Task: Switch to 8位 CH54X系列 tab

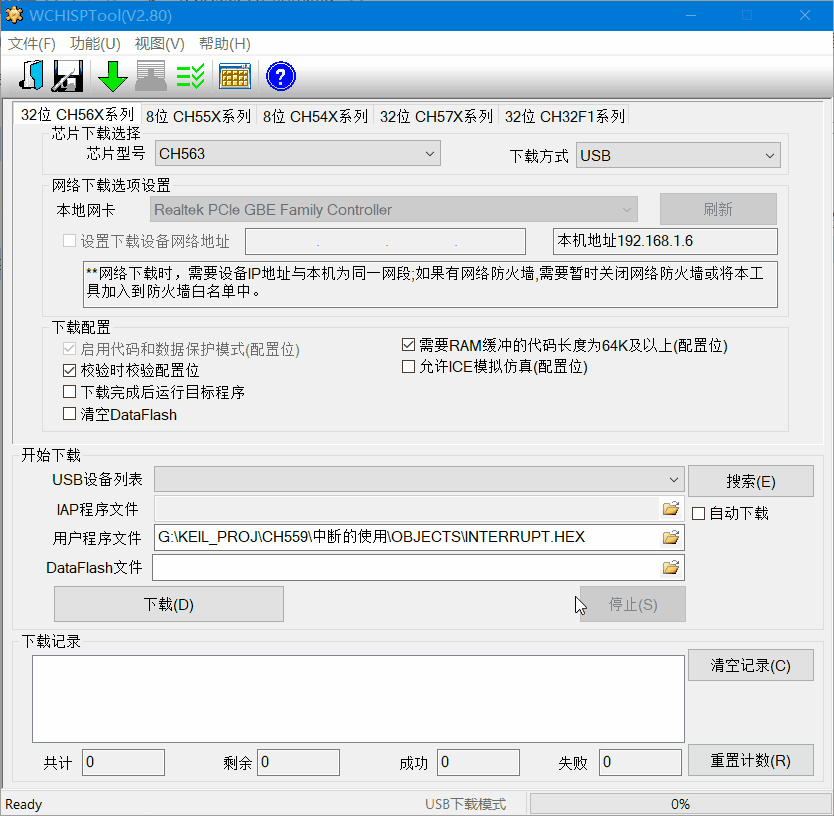Action: 315,116
